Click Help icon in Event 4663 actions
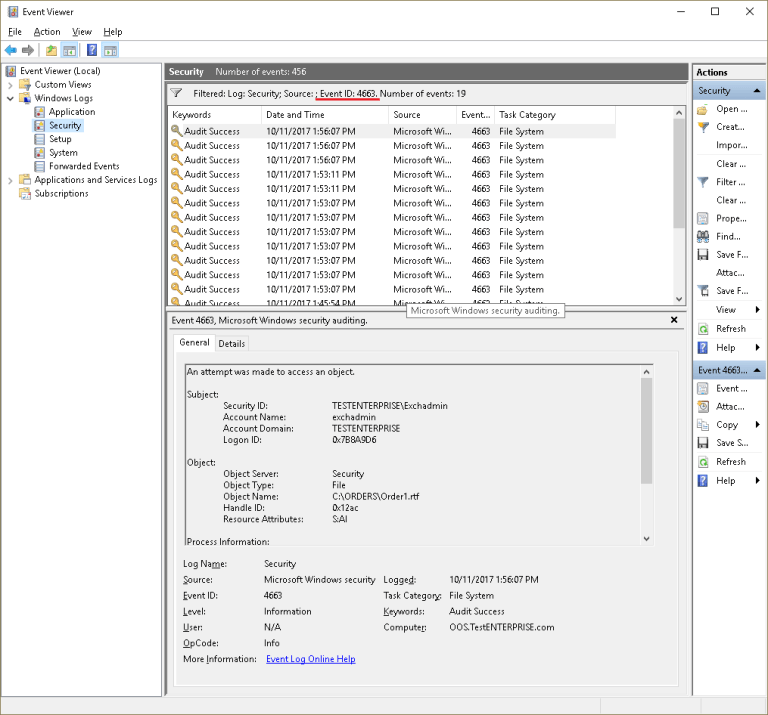The height and width of the screenshot is (715, 768). coord(702,481)
